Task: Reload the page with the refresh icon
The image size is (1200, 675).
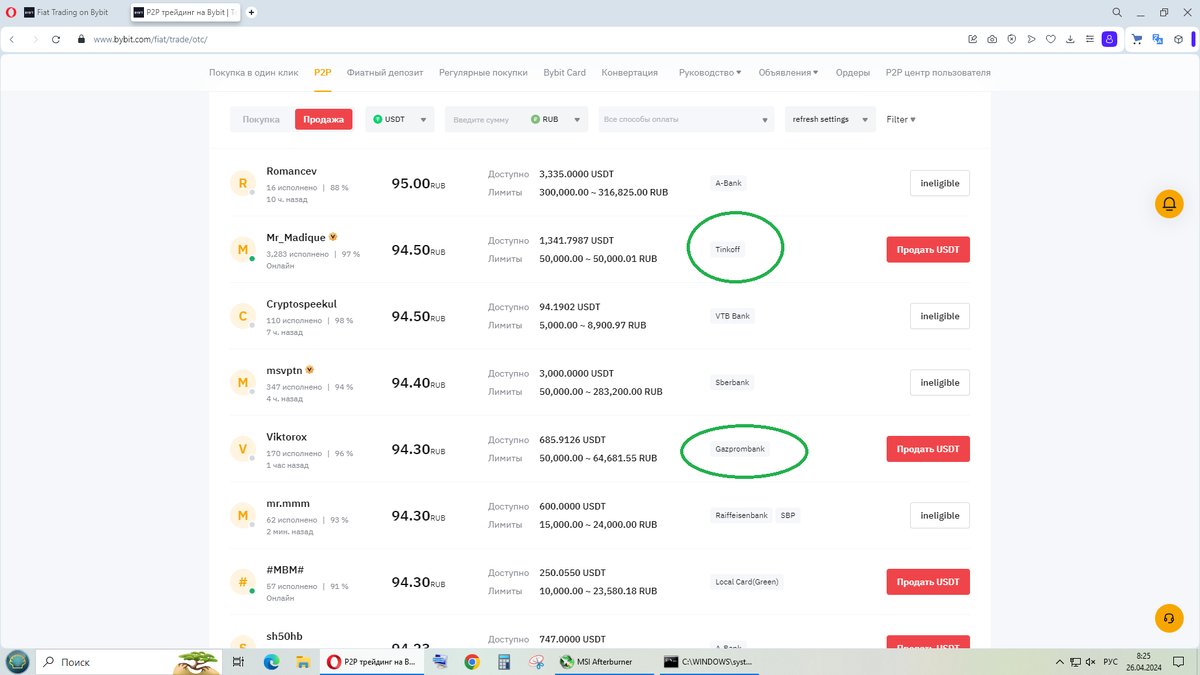Action: [56, 39]
